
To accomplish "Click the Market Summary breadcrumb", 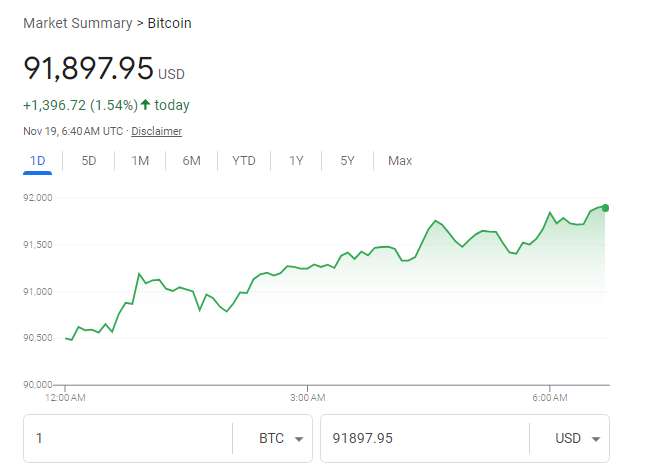I will [x=76, y=23].
